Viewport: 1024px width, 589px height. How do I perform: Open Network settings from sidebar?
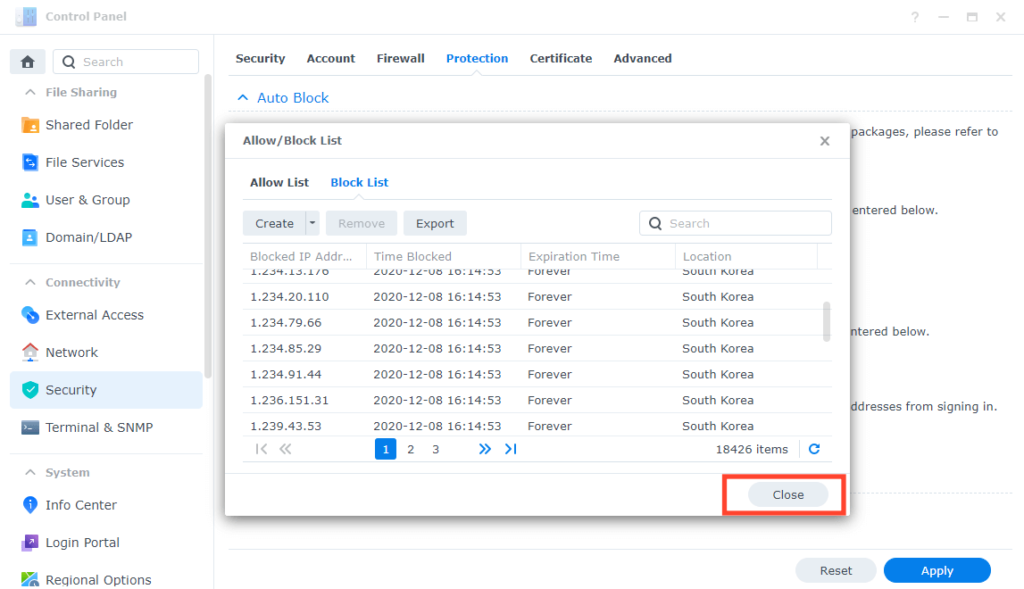pyautogui.click(x=76, y=352)
